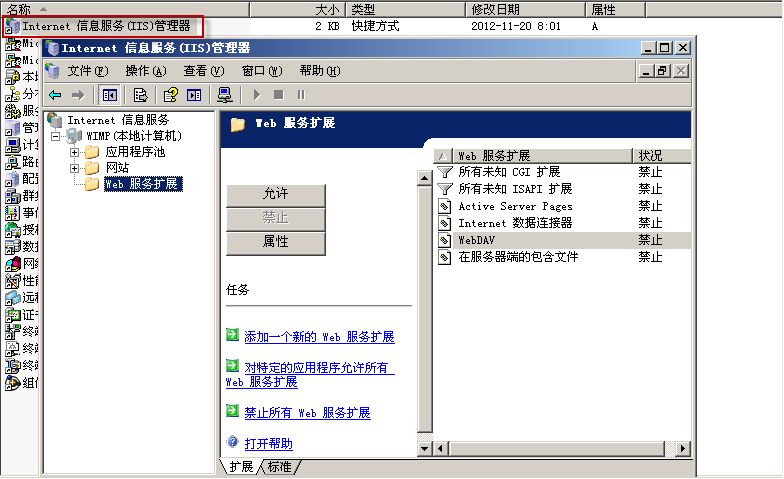Select the Internet 信息服务 root tree item
Screen dimensions: 784x479
(x=118, y=120)
